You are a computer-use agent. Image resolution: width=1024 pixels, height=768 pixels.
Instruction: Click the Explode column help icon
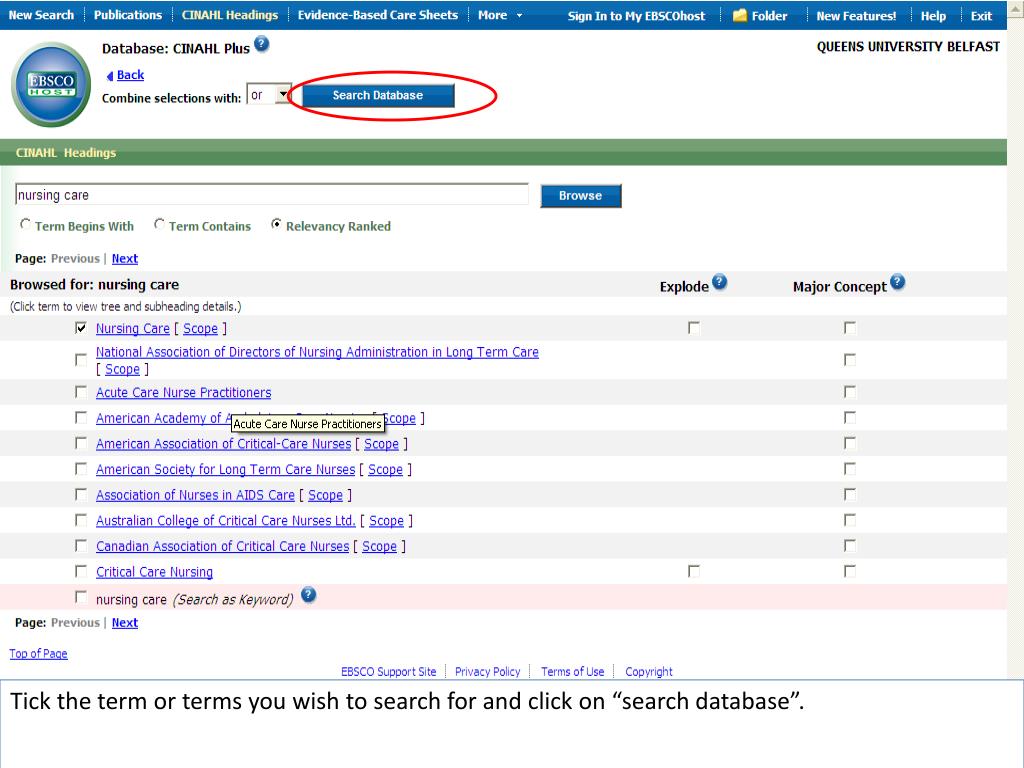(719, 282)
